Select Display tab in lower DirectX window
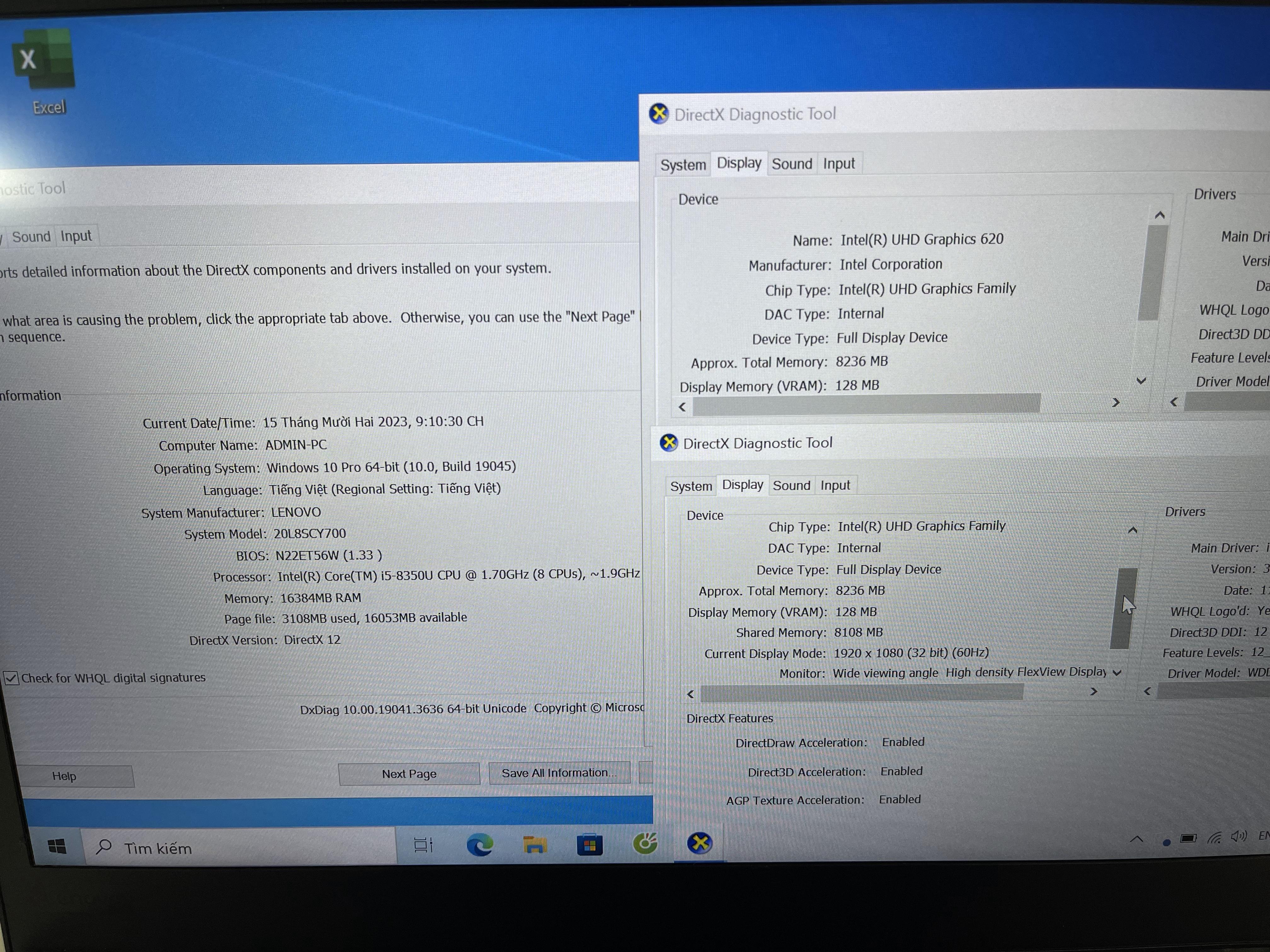1270x952 pixels. point(742,485)
